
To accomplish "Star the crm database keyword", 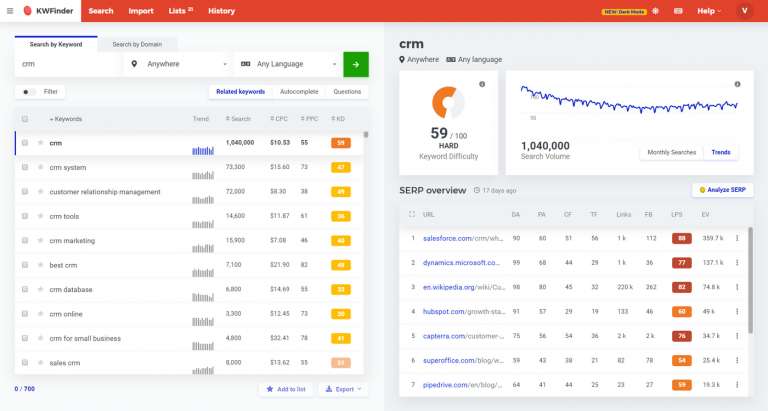I will point(40,290).
